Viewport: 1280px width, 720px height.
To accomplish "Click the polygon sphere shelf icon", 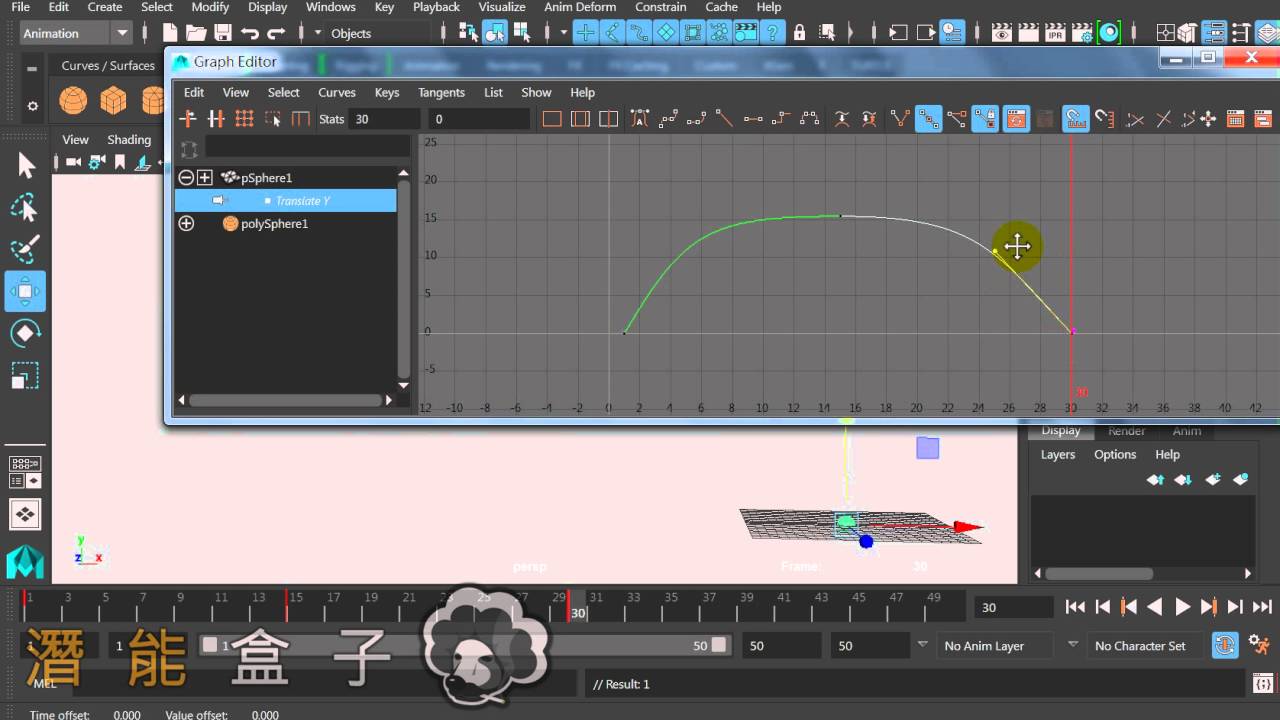I will pyautogui.click(x=73, y=100).
